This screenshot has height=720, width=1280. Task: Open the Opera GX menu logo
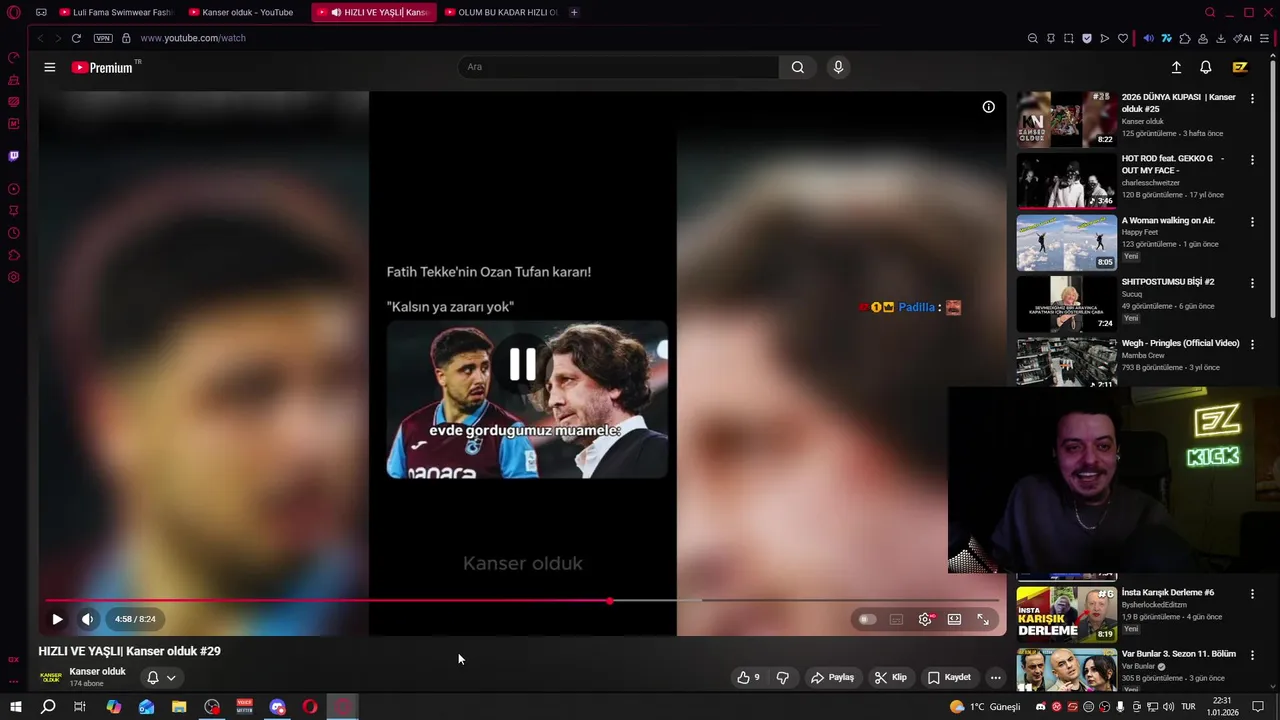(x=14, y=12)
